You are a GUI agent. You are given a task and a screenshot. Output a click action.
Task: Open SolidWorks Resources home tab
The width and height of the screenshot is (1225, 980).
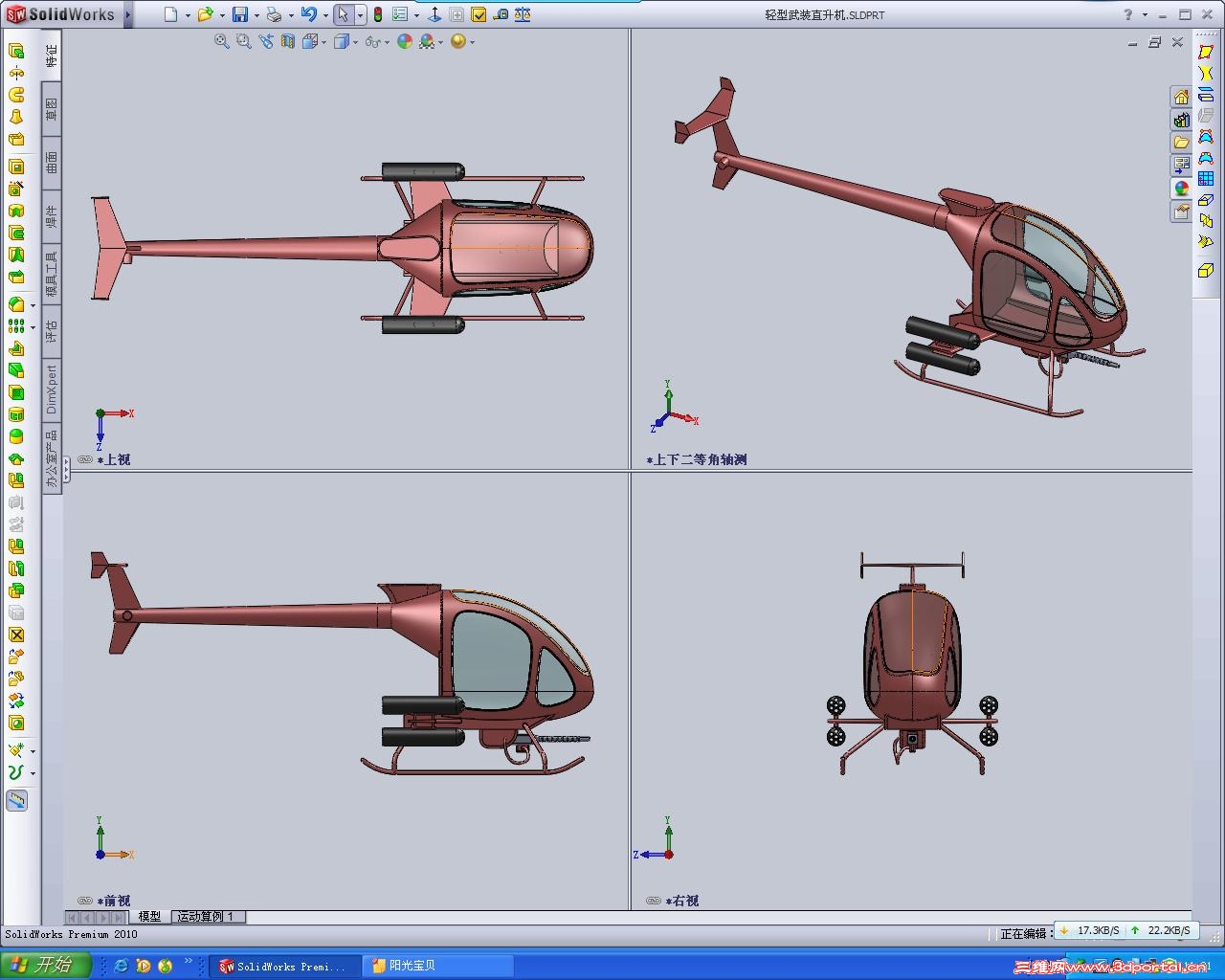1182,97
